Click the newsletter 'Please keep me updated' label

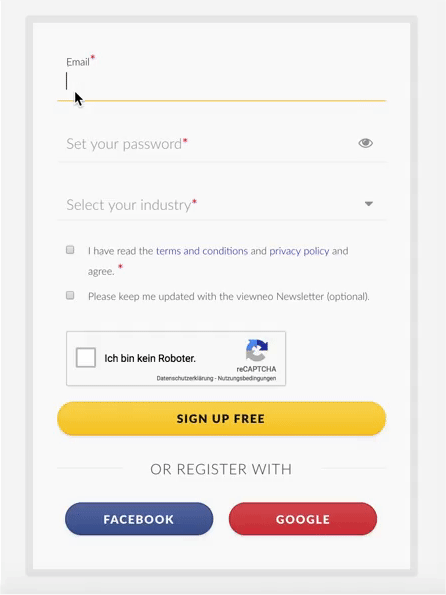point(229,296)
